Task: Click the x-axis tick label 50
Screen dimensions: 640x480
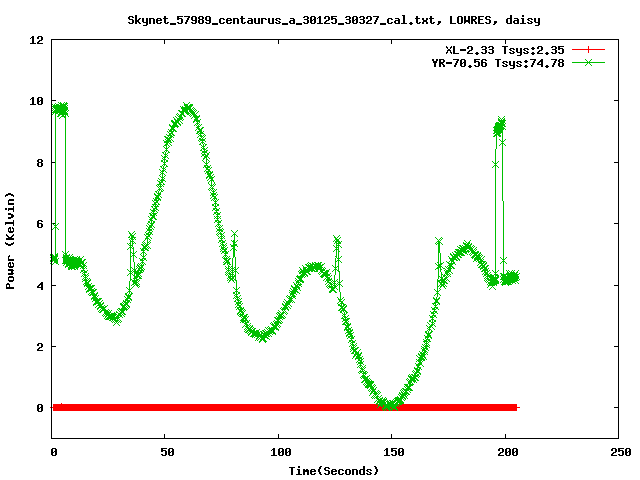Action: pos(167,452)
